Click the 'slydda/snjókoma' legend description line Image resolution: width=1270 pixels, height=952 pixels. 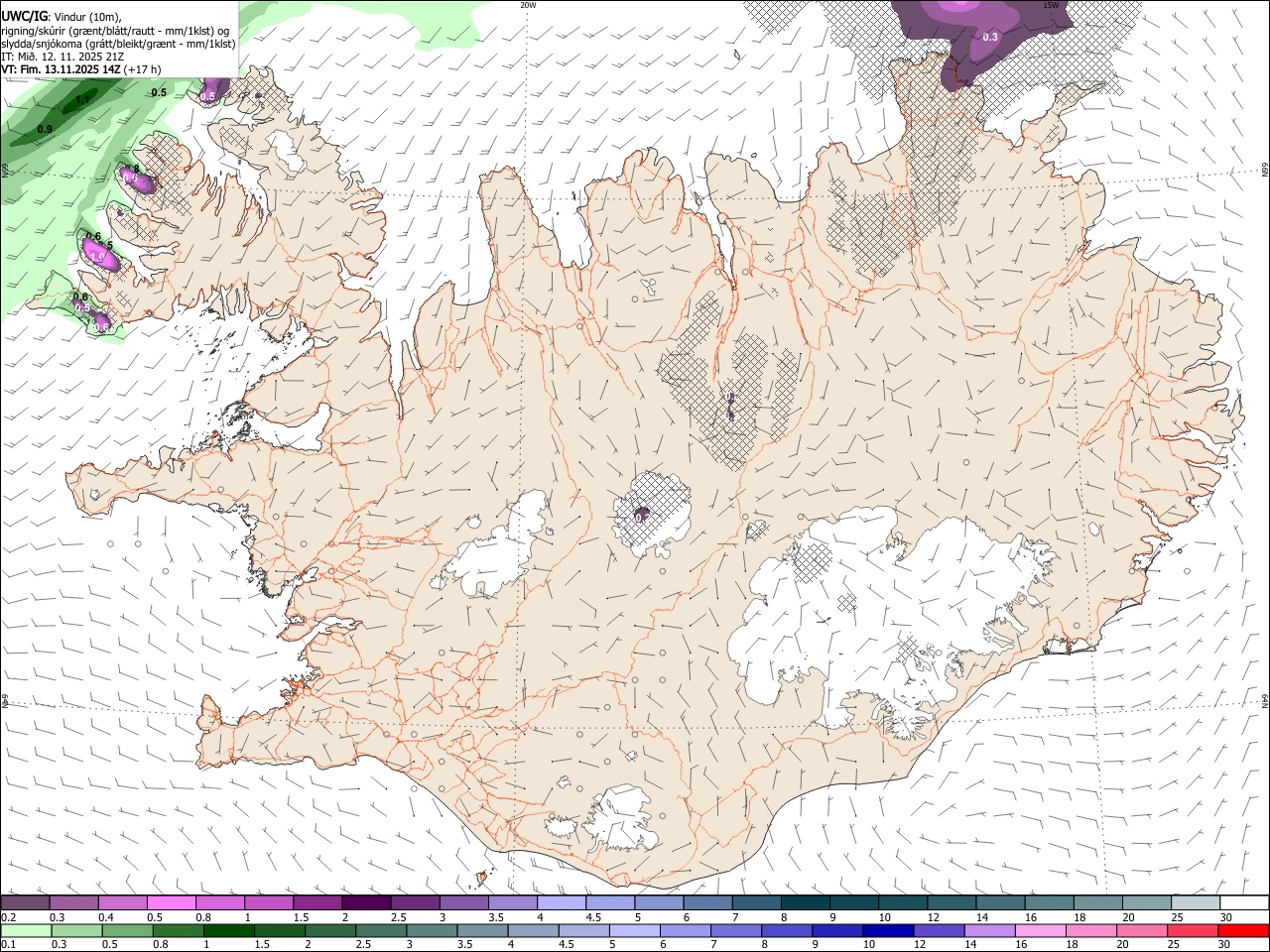(x=118, y=44)
